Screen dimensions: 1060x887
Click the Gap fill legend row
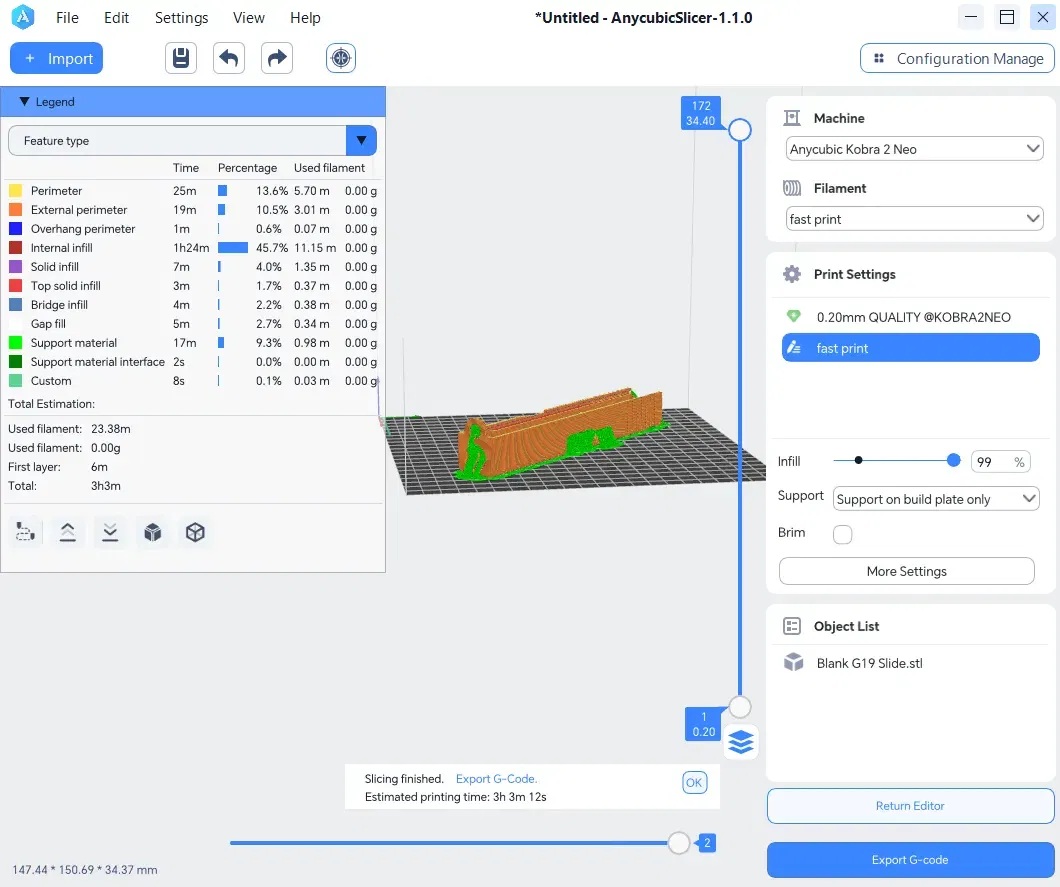pyautogui.click(x=193, y=324)
